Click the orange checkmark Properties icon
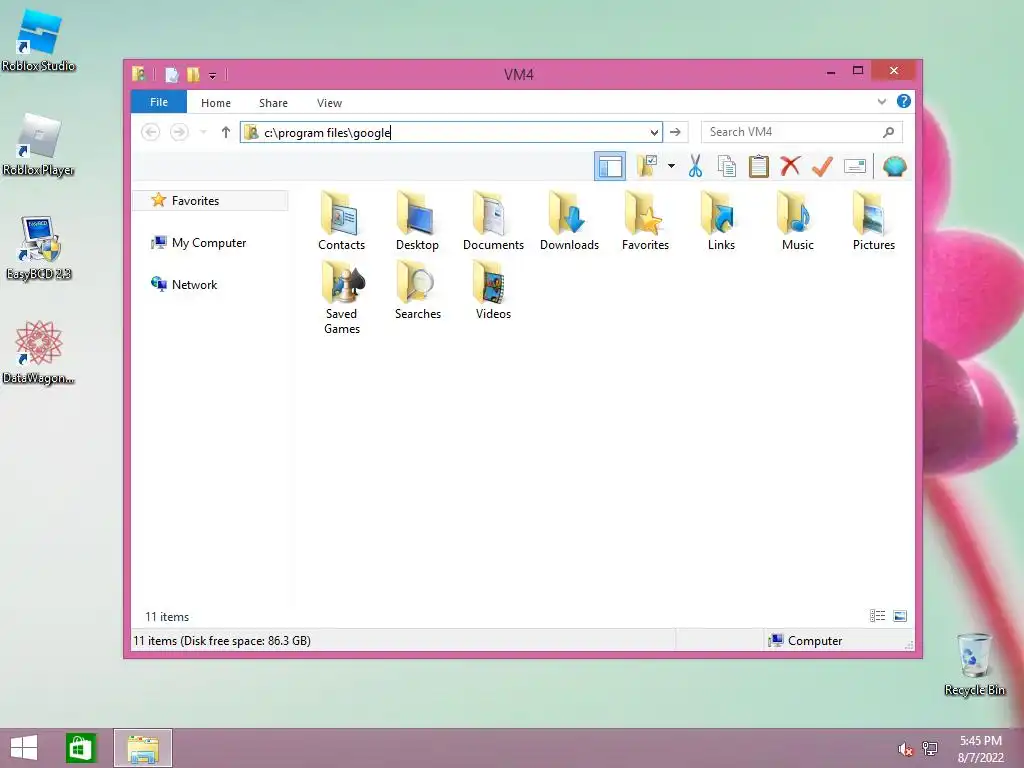This screenshot has height=768, width=1024. tap(822, 167)
